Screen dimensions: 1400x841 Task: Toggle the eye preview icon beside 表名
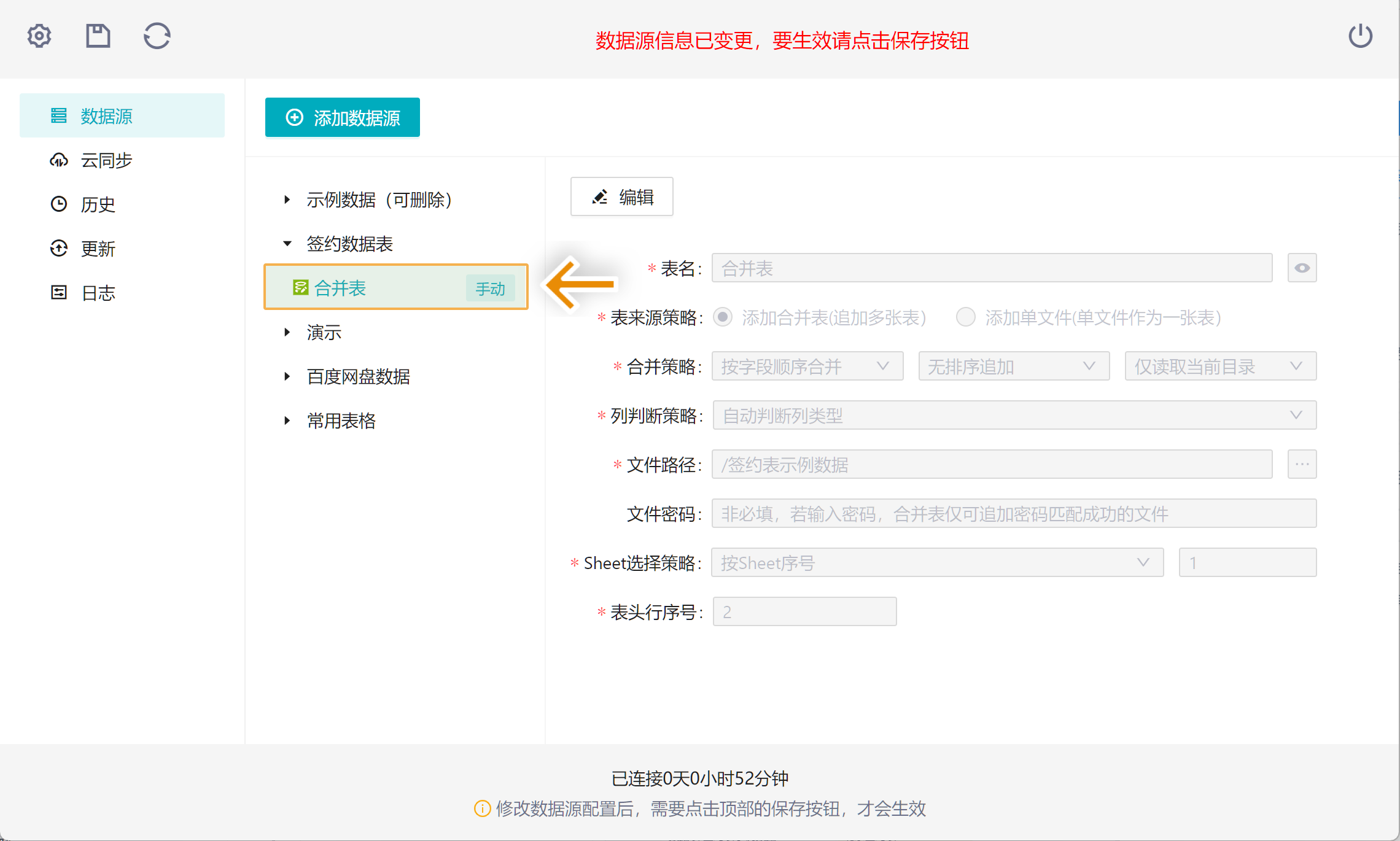(x=1302, y=268)
